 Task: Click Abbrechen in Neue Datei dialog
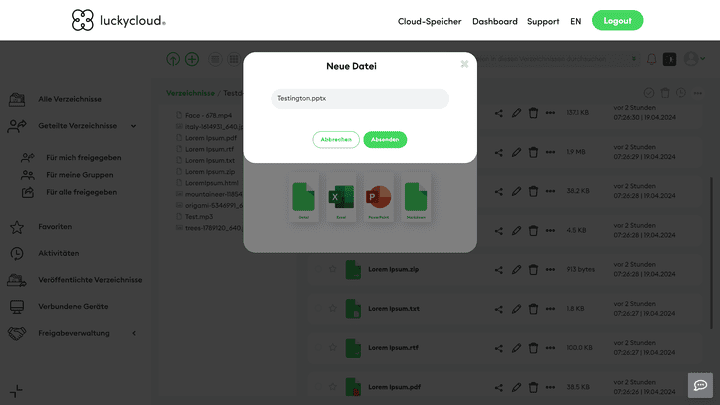(336, 140)
